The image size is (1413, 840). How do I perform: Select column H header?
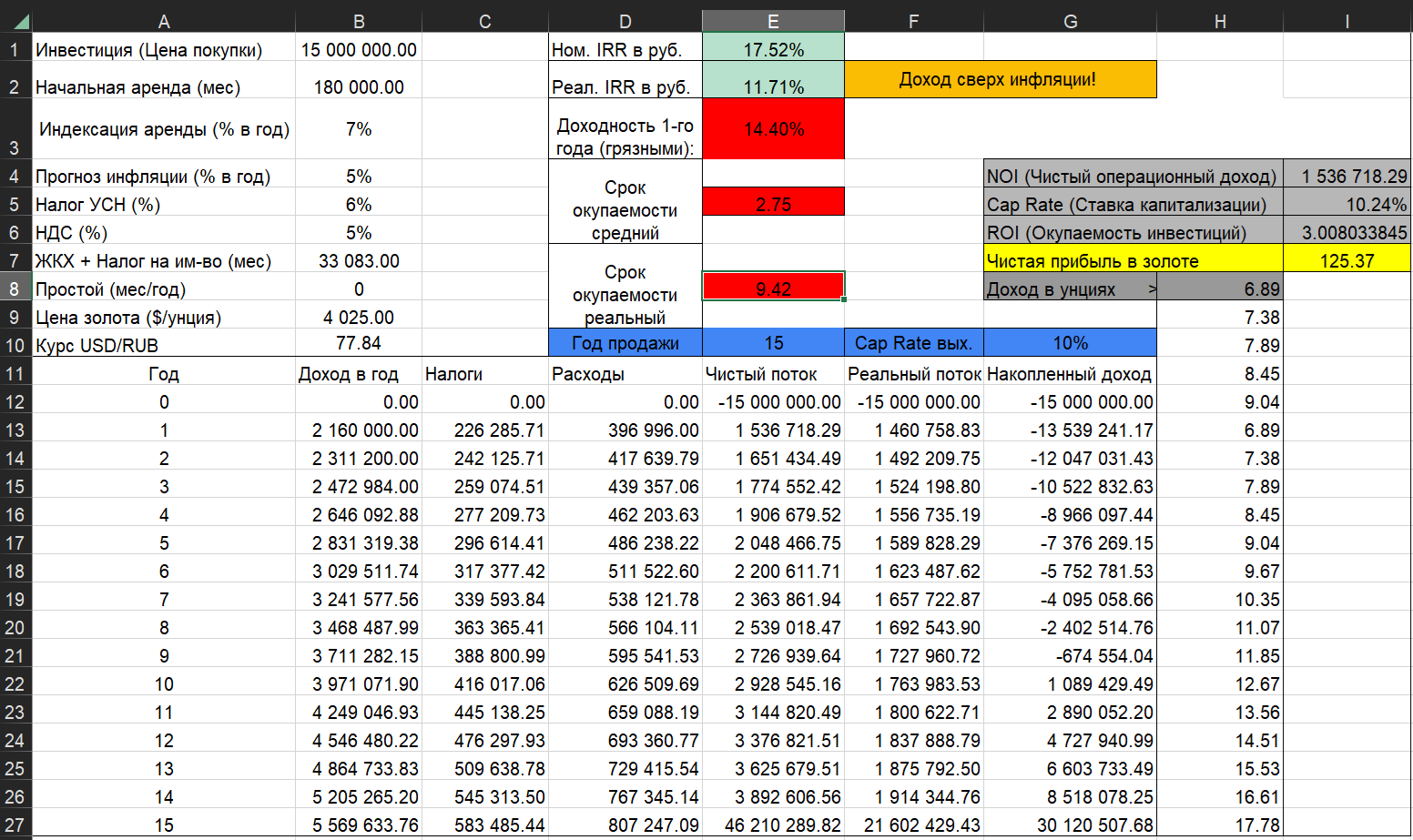click(x=1220, y=21)
